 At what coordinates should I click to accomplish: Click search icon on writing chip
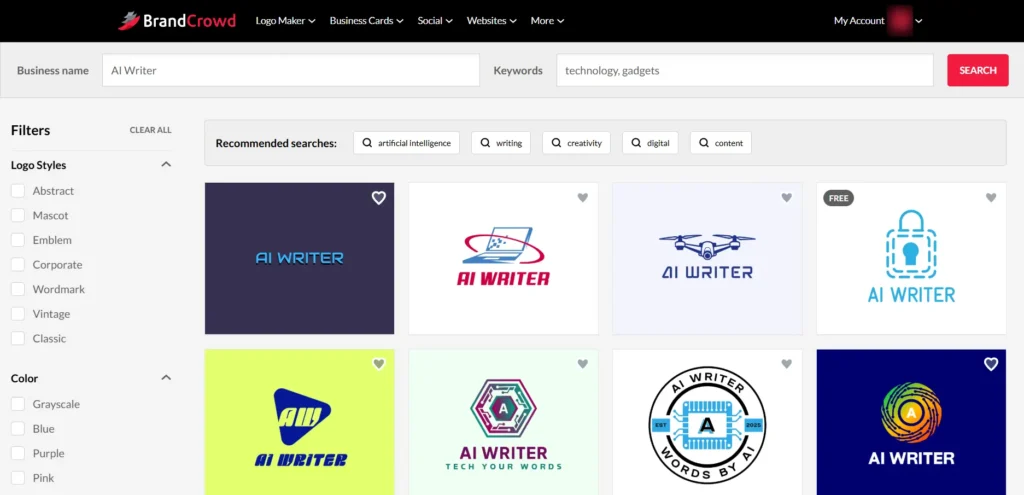pyautogui.click(x=485, y=143)
